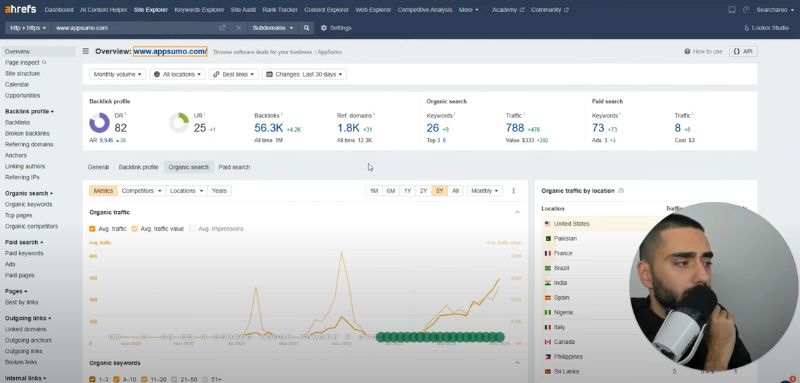Open the http + https protocol dropdown

28,28
